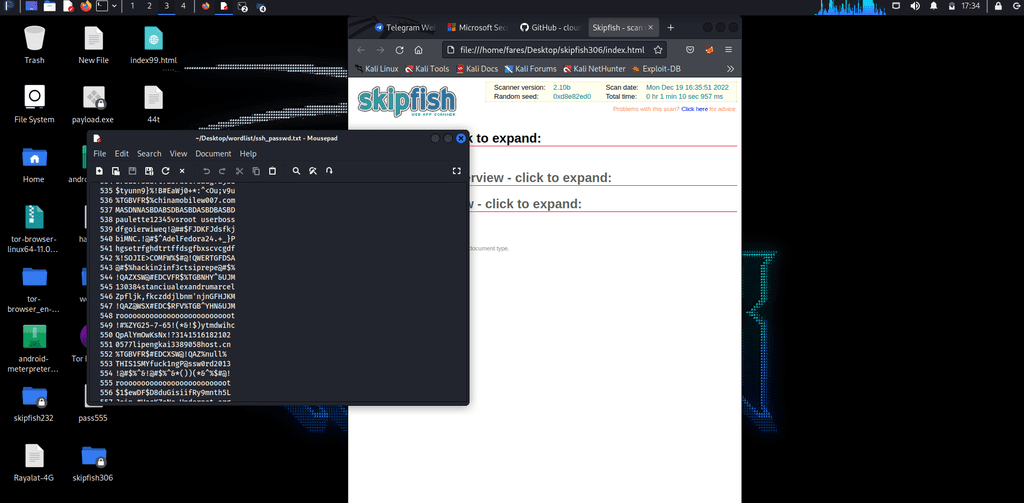Go back in Firefox navigation

coord(361,50)
